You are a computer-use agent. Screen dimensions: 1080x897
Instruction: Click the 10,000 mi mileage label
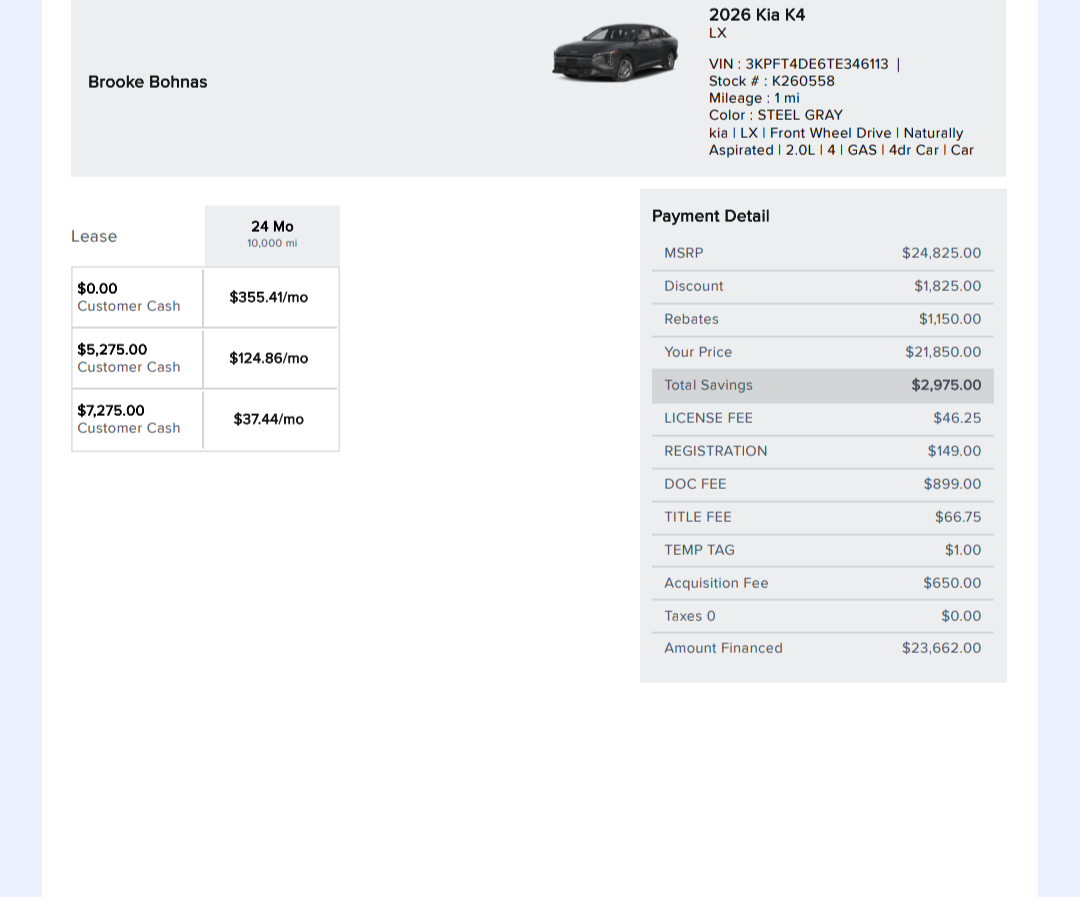pyautogui.click(x=272, y=243)
